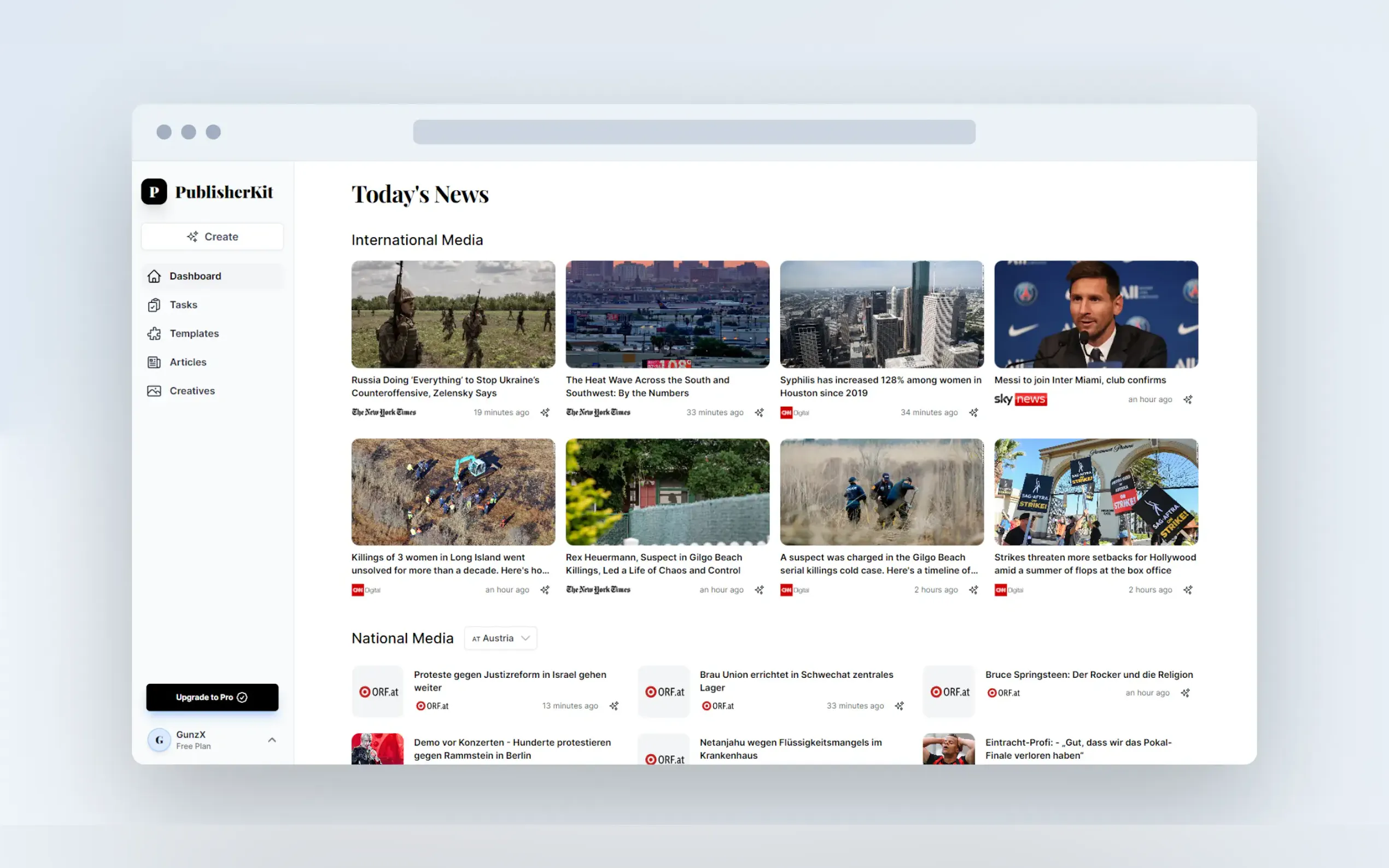Click sparkle icon on Bruce Springsteen article
This screenshot has width=1389, height=868.
[1185, 693]
